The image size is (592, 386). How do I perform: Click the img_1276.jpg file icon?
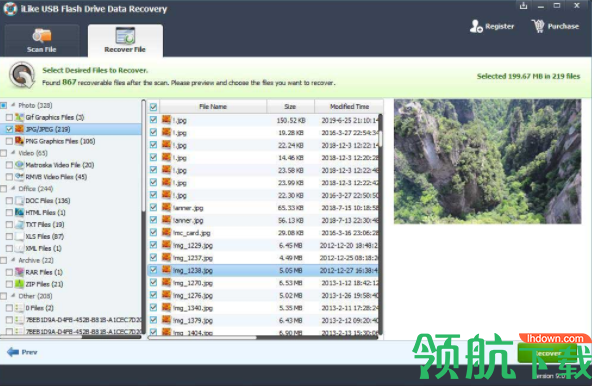point(166,295)
